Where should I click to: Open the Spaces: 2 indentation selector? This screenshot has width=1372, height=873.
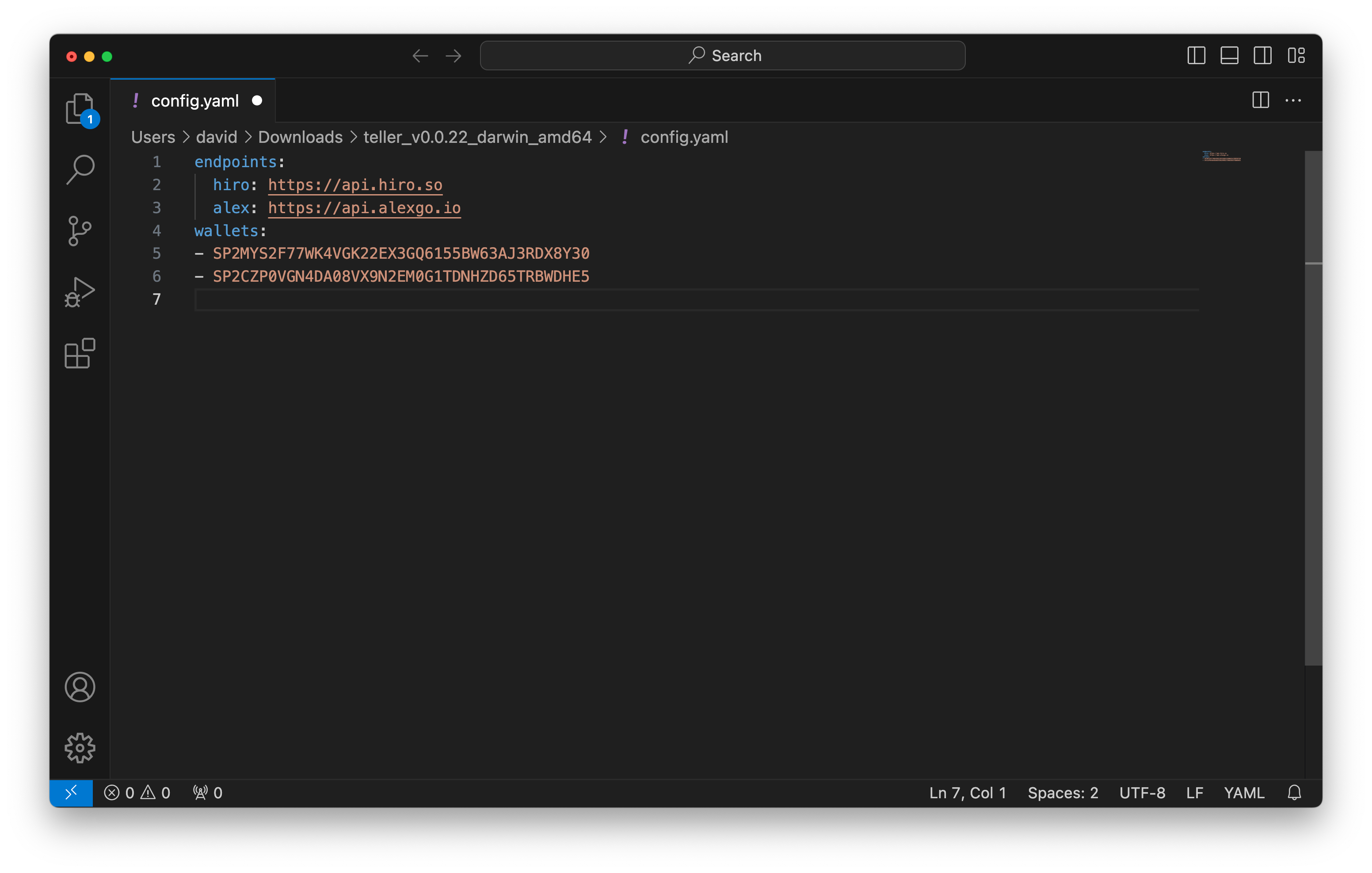(1062, 792)
